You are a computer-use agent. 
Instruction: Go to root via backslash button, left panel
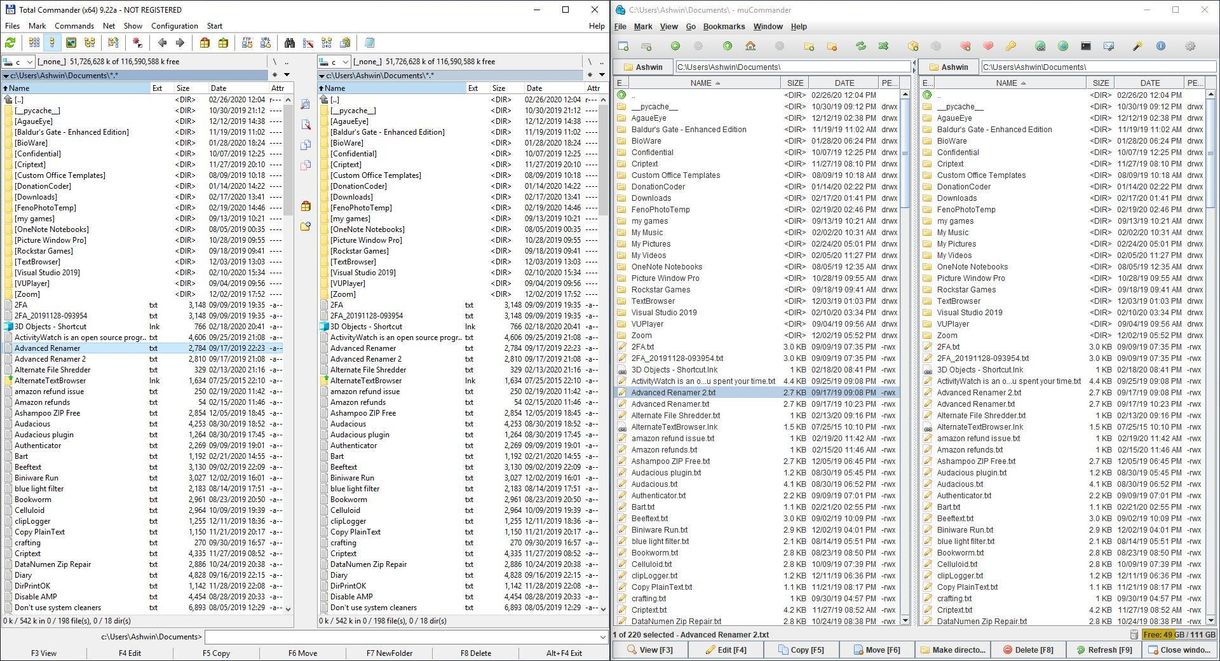pyautogui.click(x=274, y=62)
